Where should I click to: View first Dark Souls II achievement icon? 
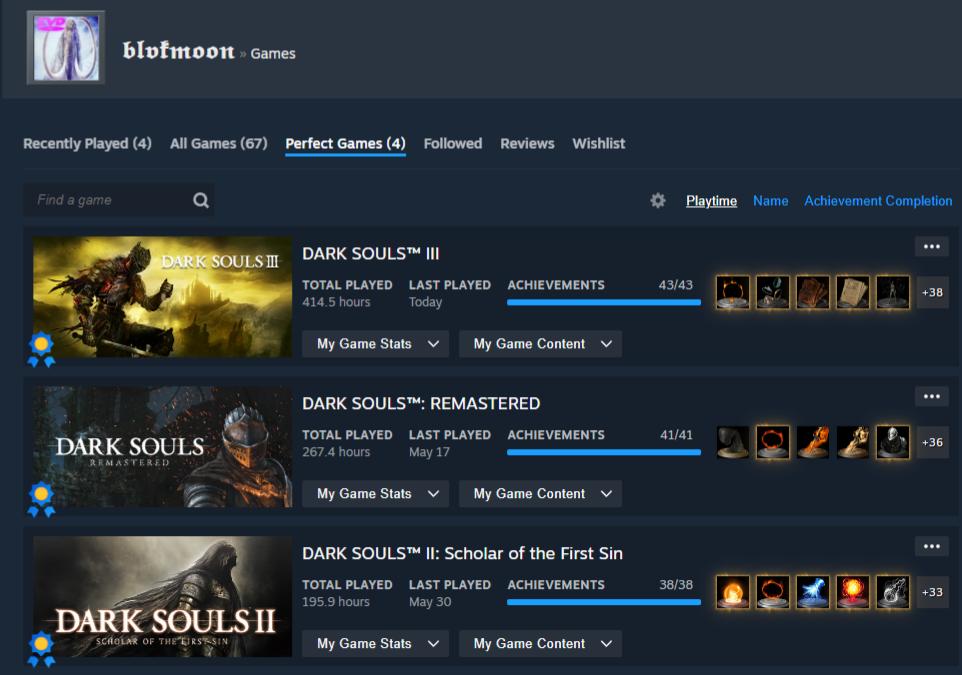733,592
